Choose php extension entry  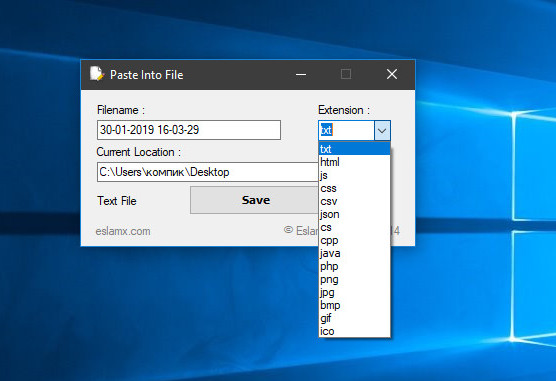(355, 266)
